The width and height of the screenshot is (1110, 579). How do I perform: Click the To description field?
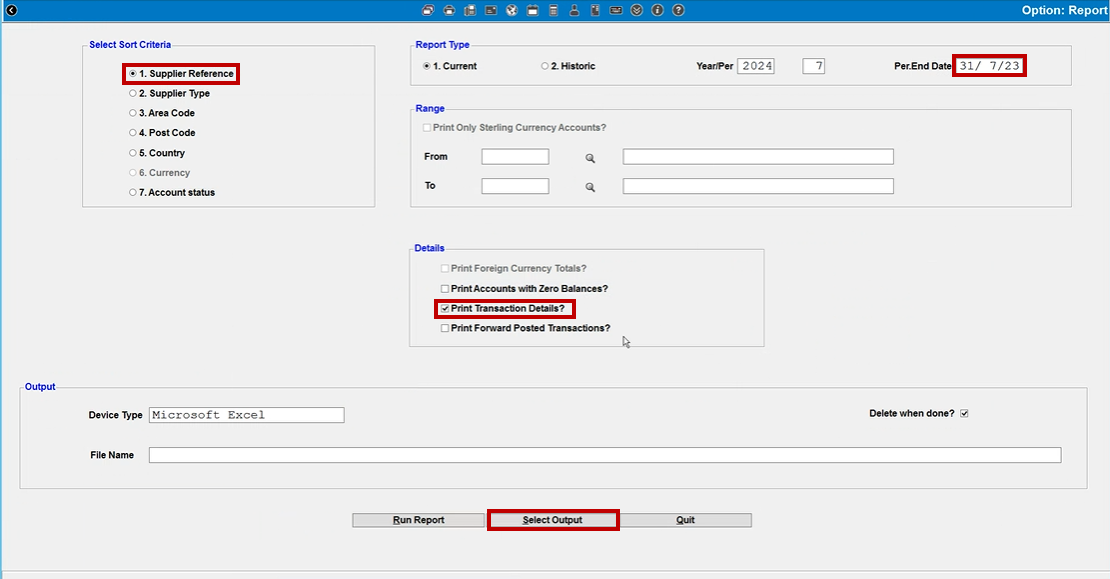pos(758,186)
